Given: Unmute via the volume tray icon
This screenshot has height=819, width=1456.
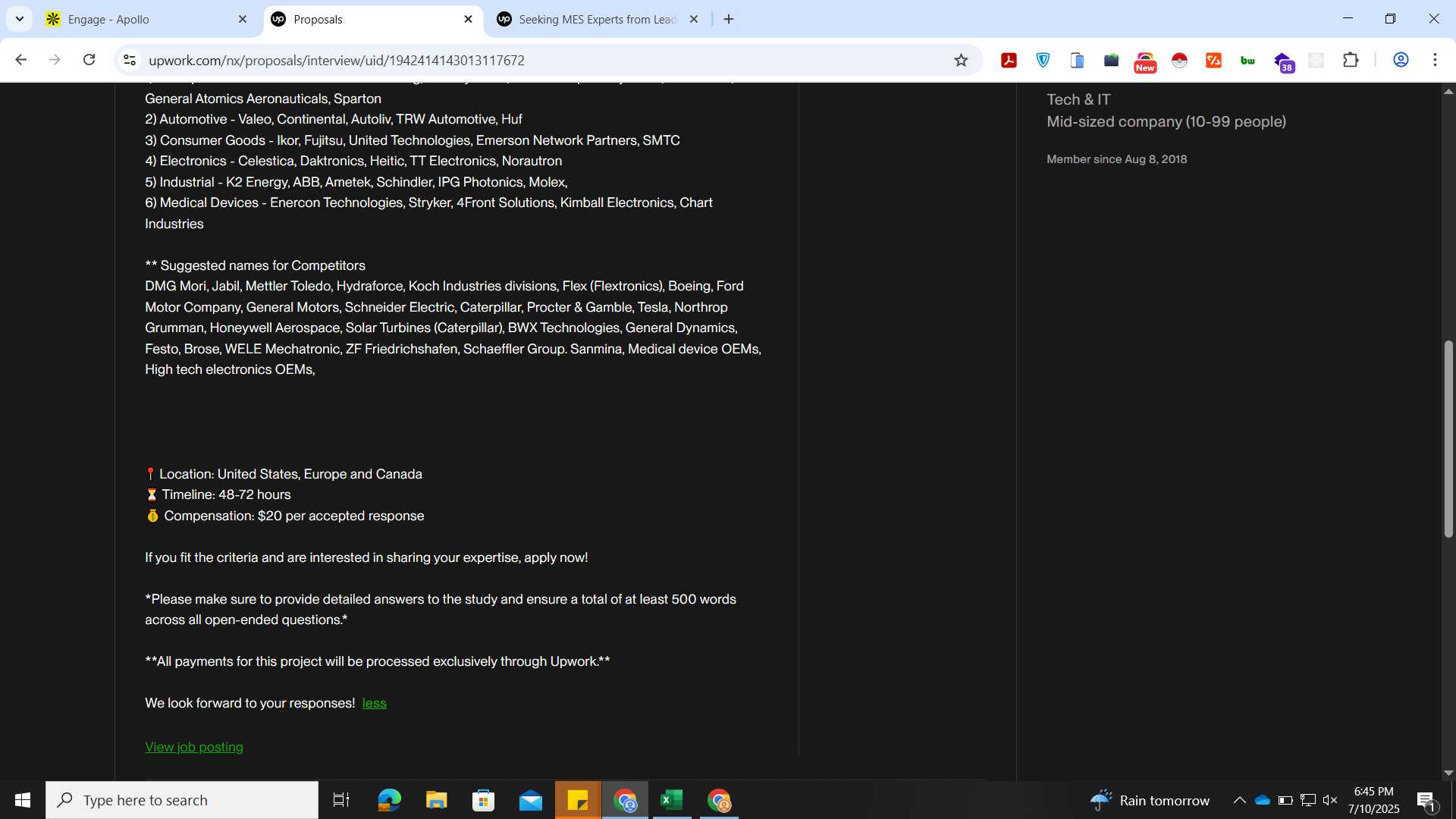Looking at the screenshot, I should coord(1330,800).
